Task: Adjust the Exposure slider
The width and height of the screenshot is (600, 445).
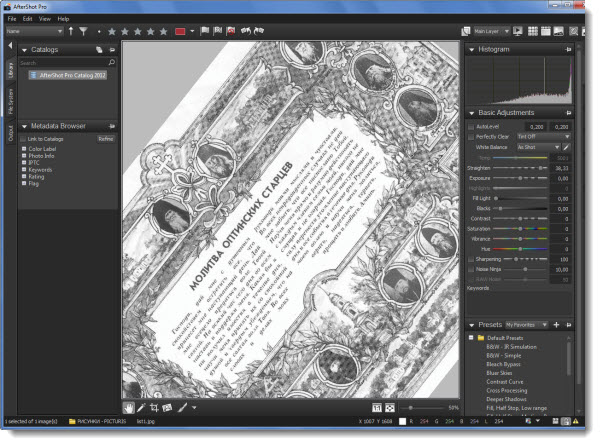Action: tap(520, 178)
